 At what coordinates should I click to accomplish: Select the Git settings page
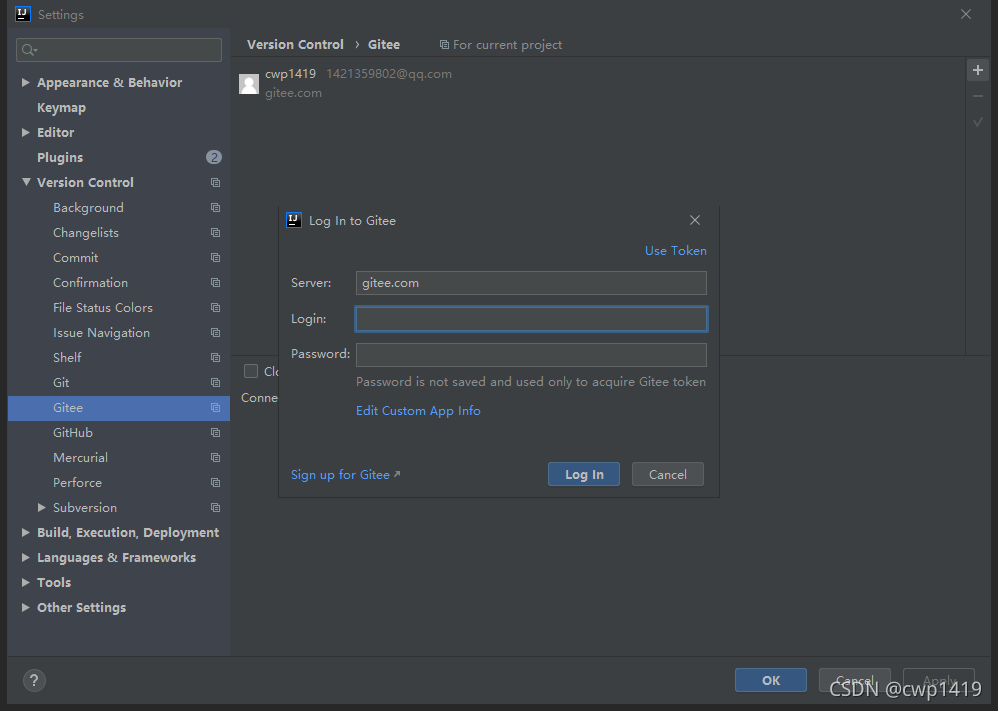click(x=61, y=383)
